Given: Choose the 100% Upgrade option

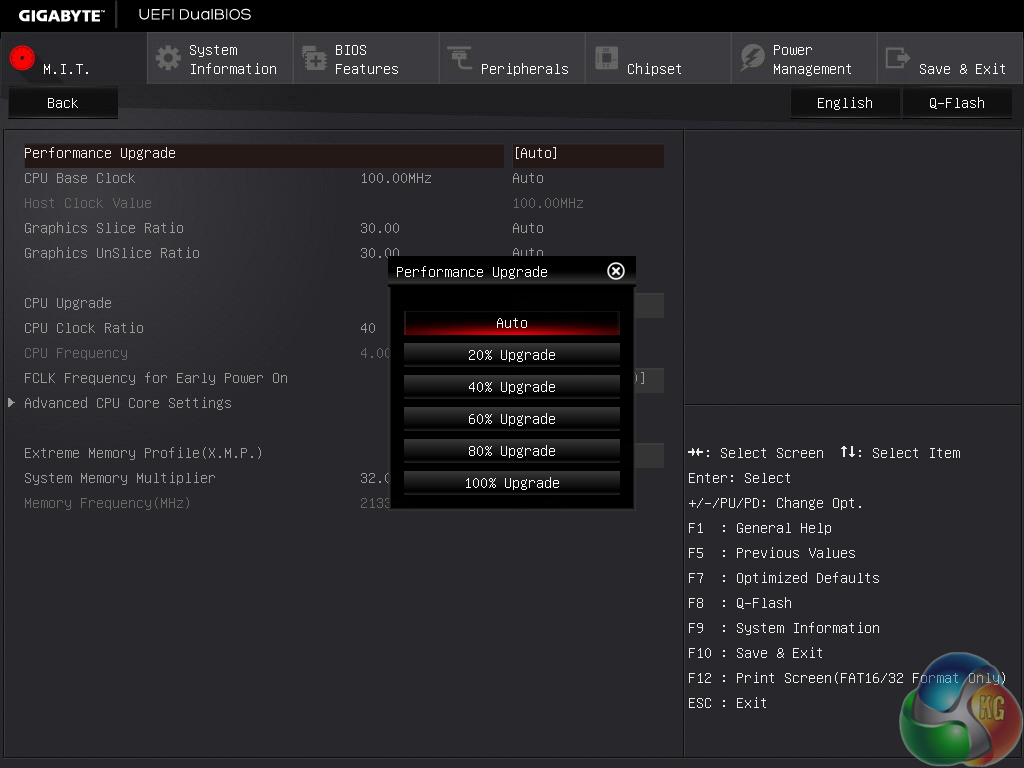Looking at the screenshot, I should pyautogui.click(x=512, y=483).
